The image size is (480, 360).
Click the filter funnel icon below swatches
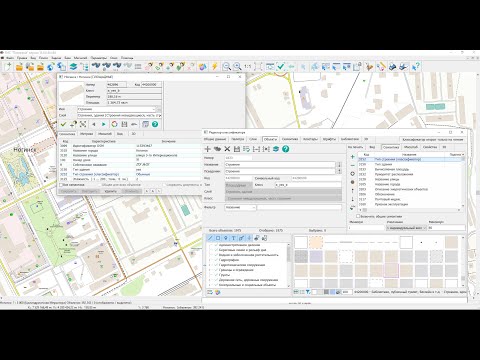(x=308, y=292)
